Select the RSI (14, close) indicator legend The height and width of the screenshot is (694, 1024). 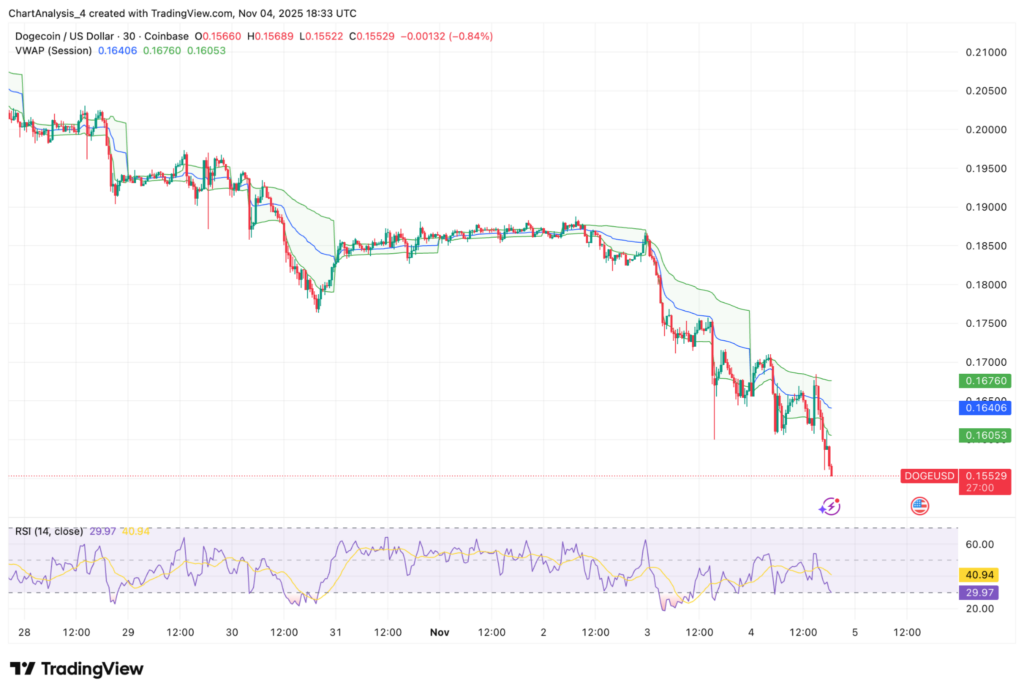coord(49,531)
